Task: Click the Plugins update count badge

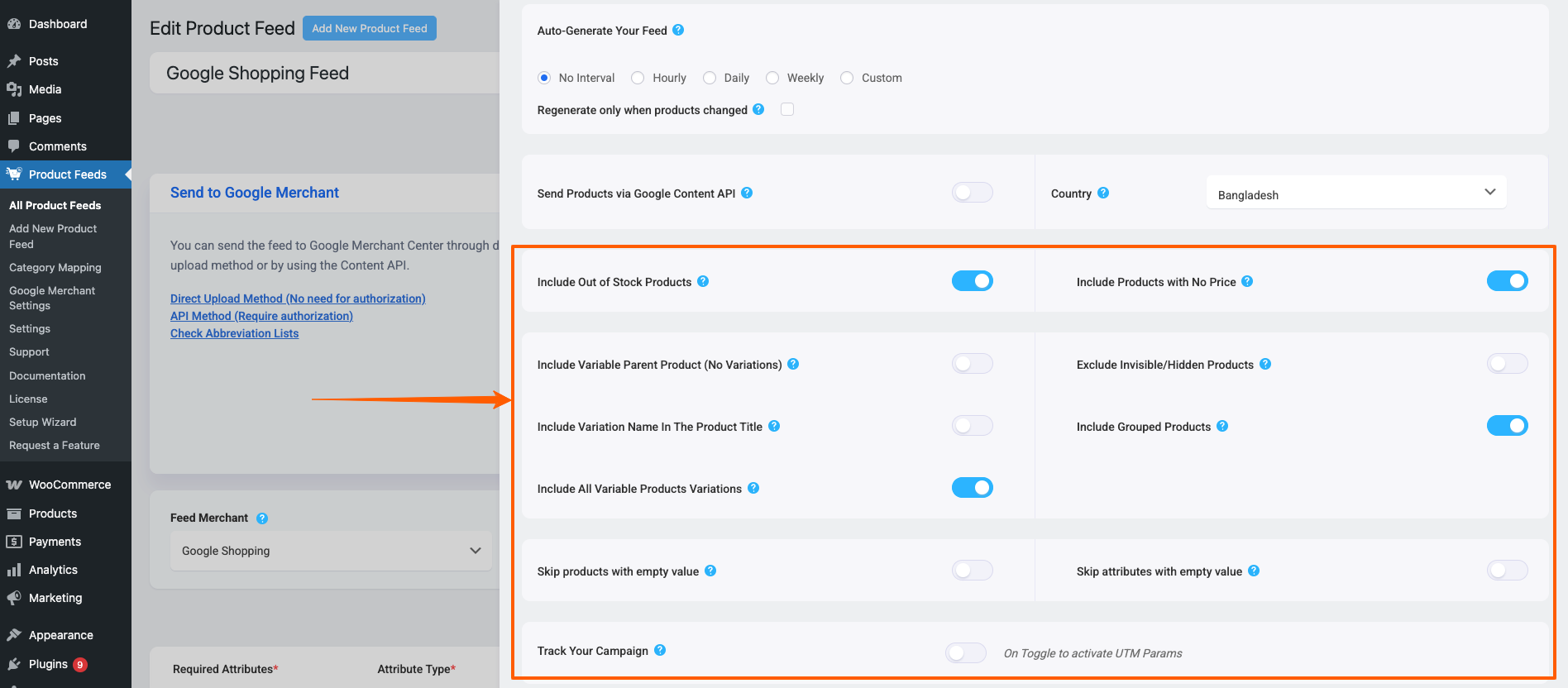Action: click(x=80, y=664)
